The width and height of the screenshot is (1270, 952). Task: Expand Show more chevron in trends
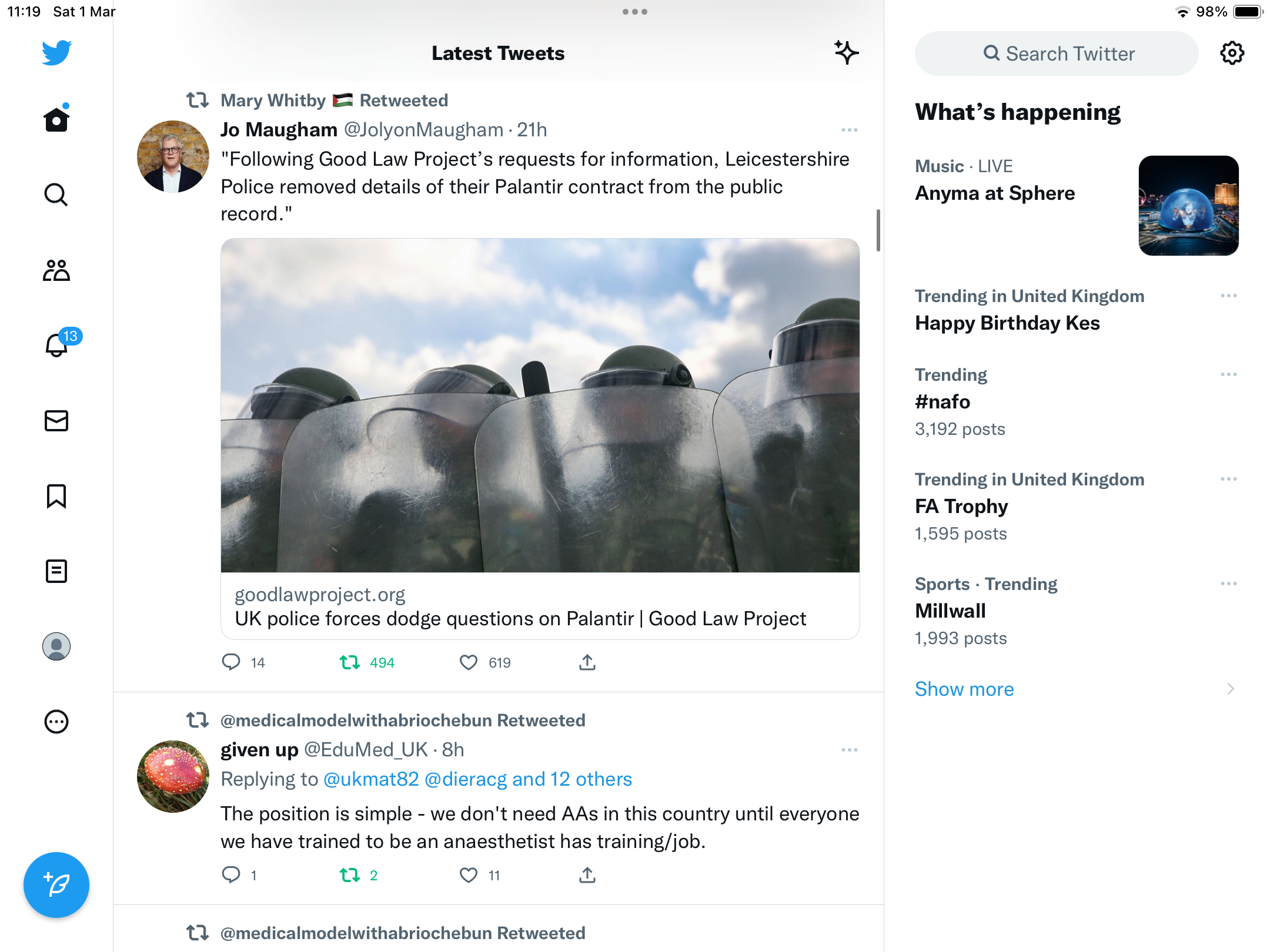(x=1231, y=689)
